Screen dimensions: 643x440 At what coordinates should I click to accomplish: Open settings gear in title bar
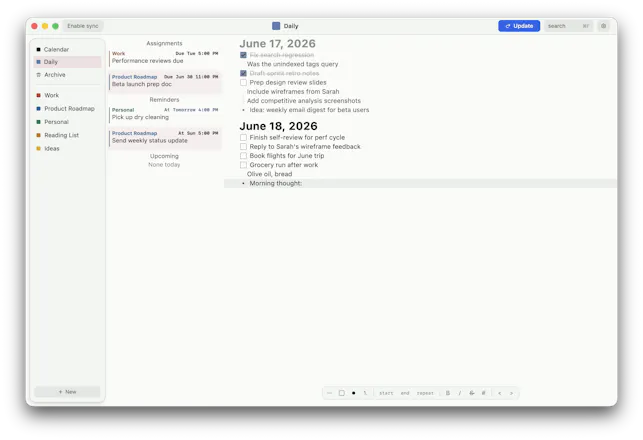click(x=603, y=26)
